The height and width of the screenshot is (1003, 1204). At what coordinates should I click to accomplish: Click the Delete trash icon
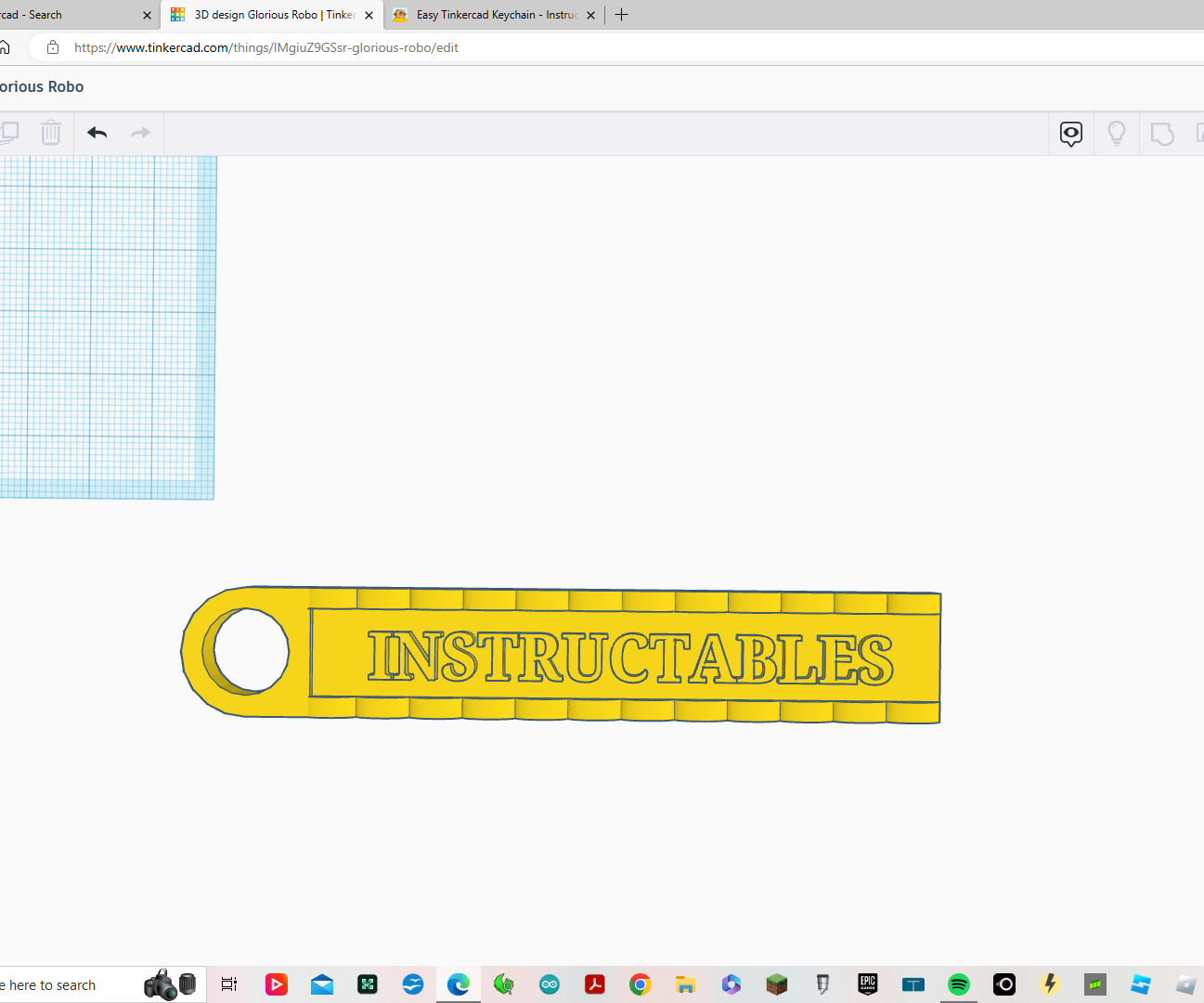(51, 133)
